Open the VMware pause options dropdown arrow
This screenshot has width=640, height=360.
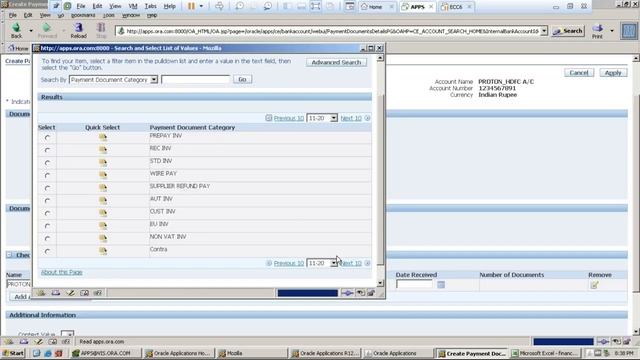point(201,6)
